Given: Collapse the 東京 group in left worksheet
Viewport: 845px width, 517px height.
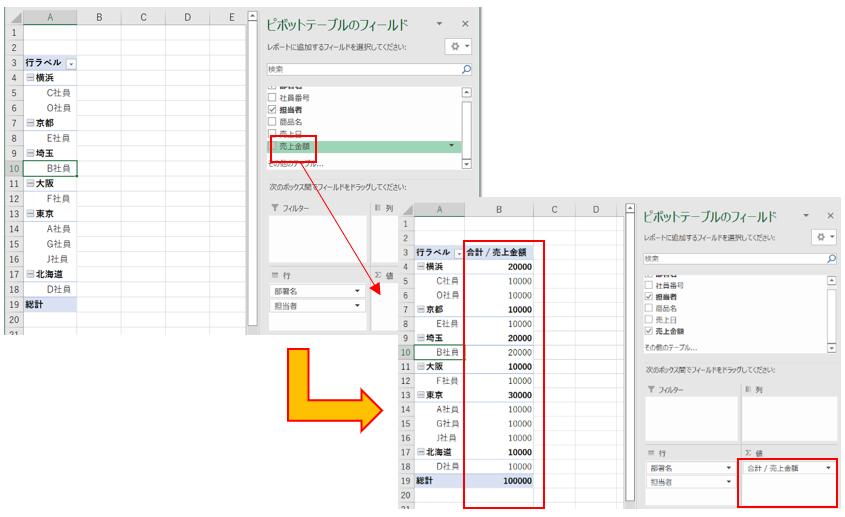Looking at the screenshot, I should 30,214.
